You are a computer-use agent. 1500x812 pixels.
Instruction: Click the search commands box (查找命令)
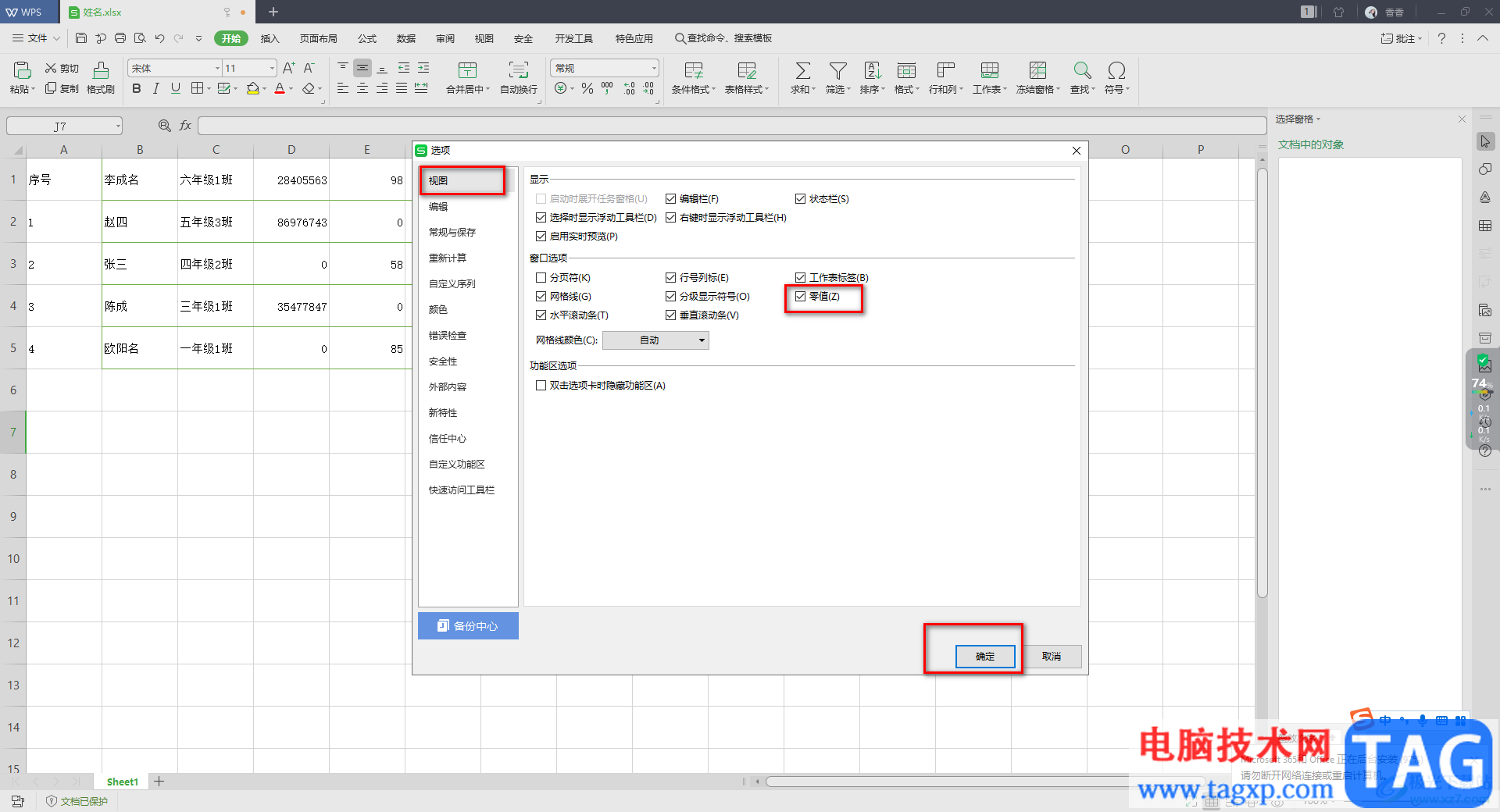click(x=723, y=38)
